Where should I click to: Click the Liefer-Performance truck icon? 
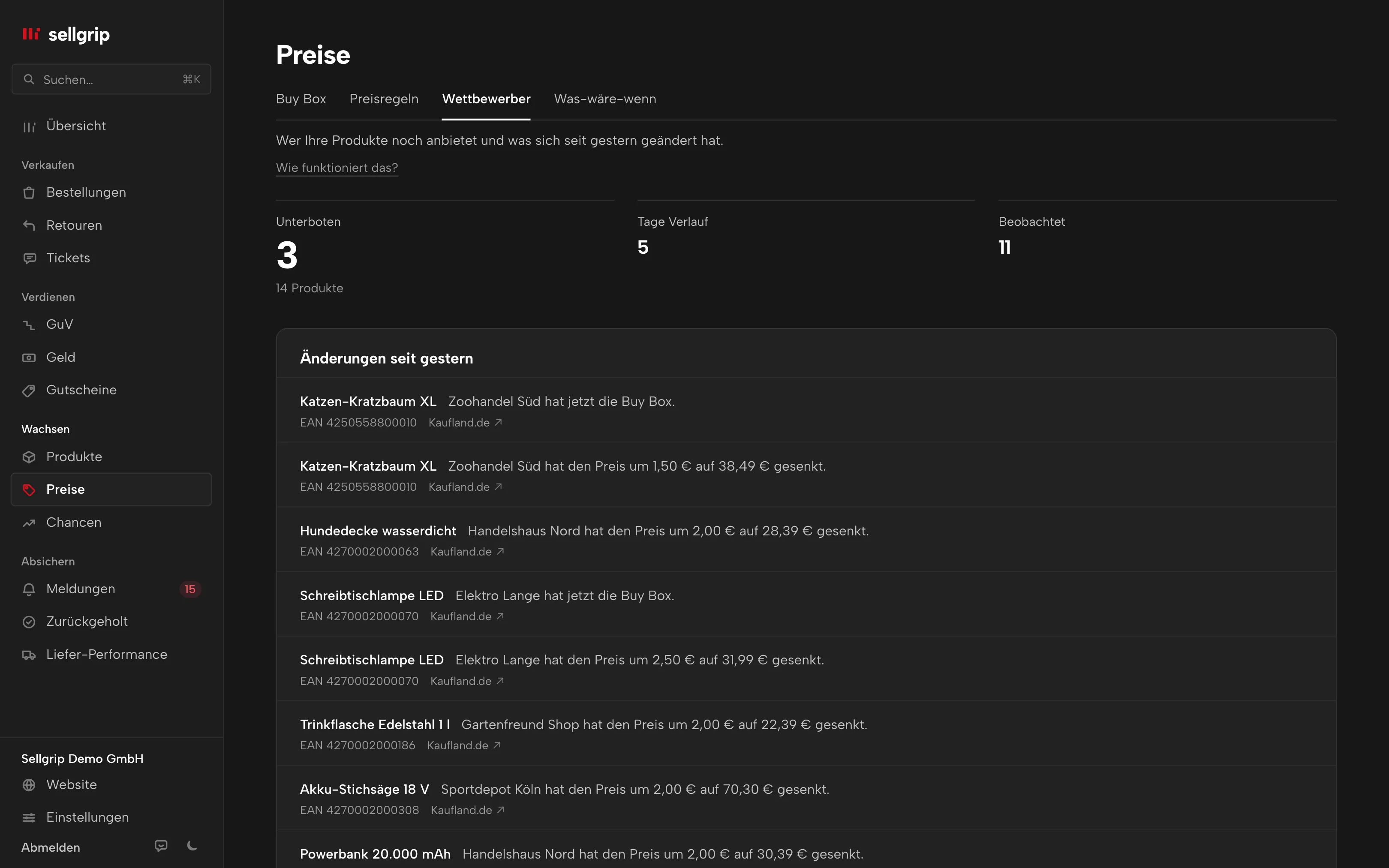pyautogui.click(x=29, y=655)
